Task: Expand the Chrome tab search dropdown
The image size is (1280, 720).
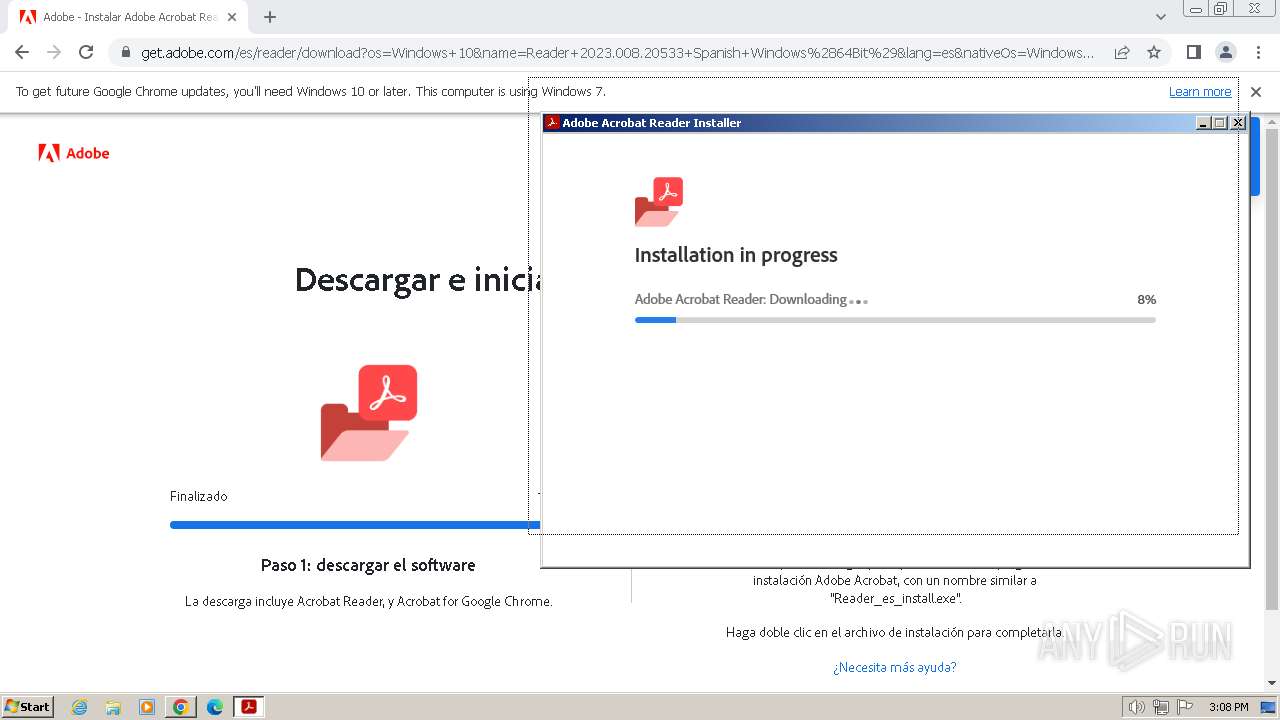Action: coord(1160,17)
